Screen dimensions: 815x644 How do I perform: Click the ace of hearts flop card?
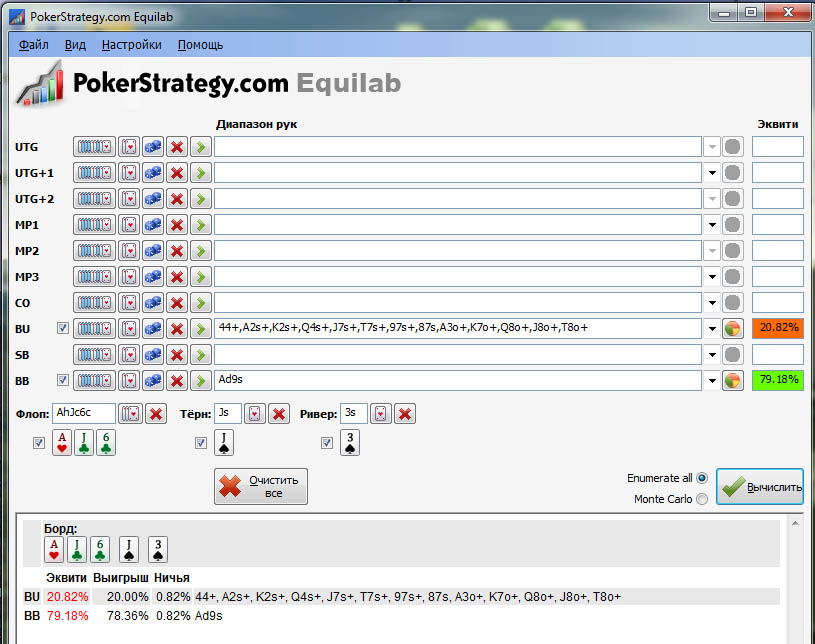pos(62,443)
